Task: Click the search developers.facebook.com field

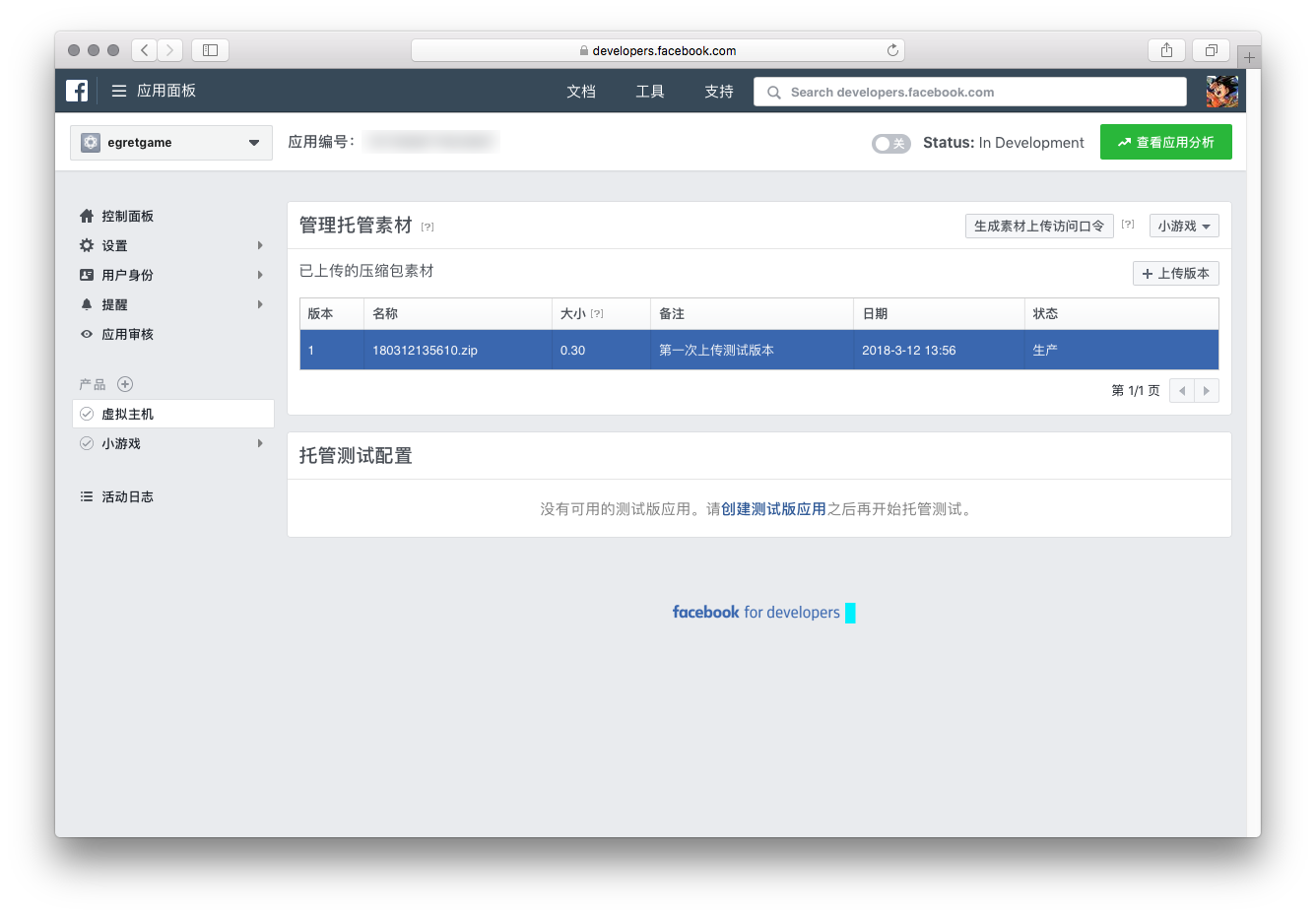Action: pos(970,92)
